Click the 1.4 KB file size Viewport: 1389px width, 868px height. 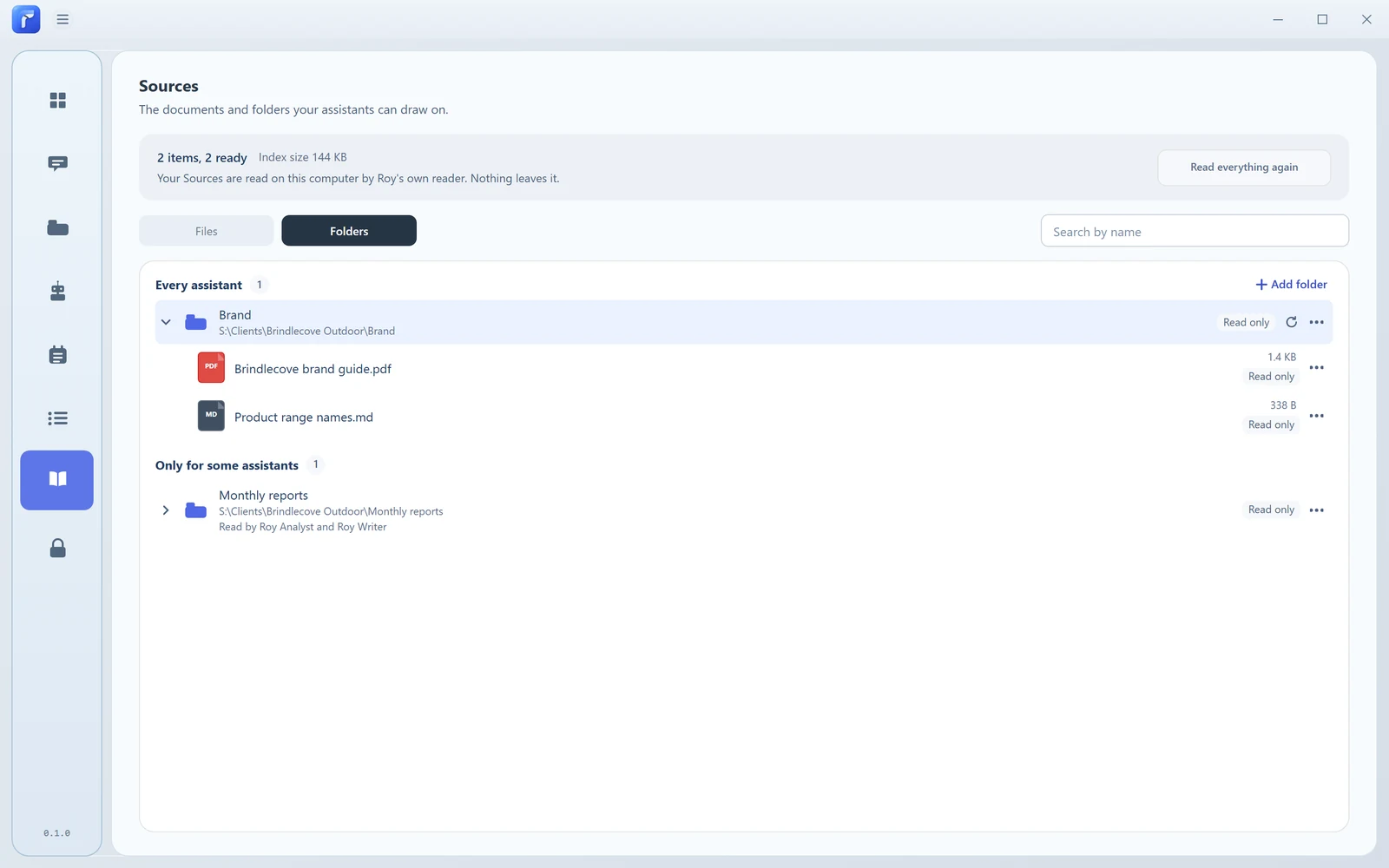click(x=1281, y=358)
